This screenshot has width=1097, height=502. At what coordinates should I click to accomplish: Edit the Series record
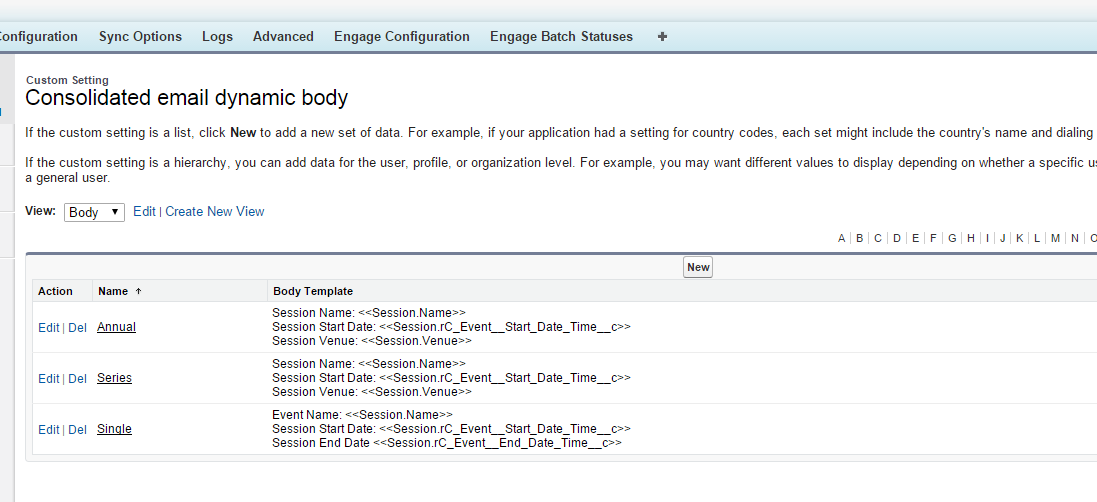coord(48,379)
